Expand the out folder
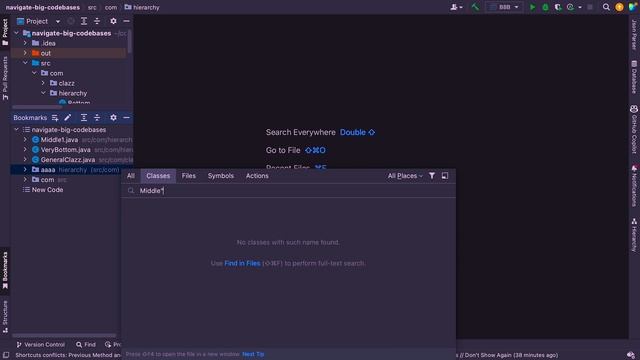 click(x=25, y=53)
